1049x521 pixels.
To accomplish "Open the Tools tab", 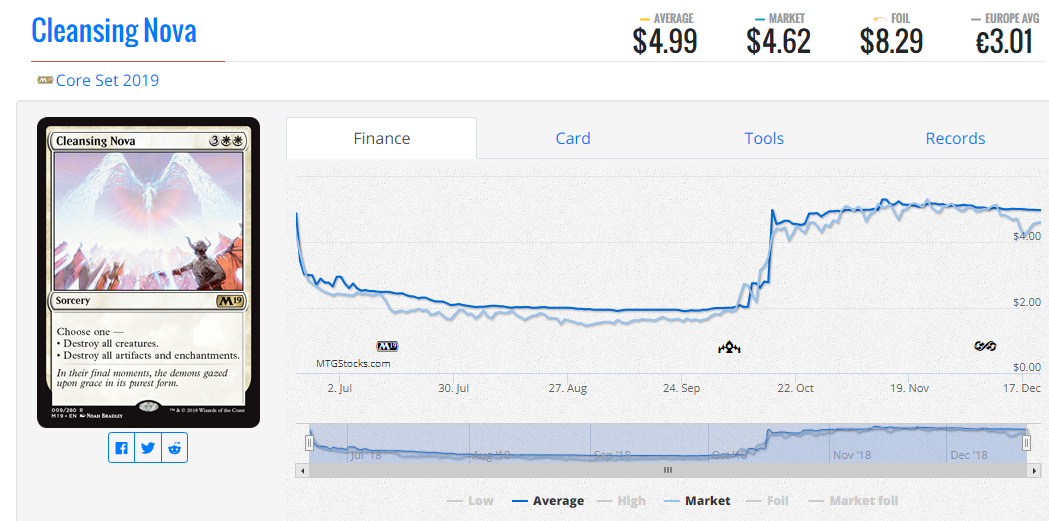I will pyautogui.click(x=764, y=138).
